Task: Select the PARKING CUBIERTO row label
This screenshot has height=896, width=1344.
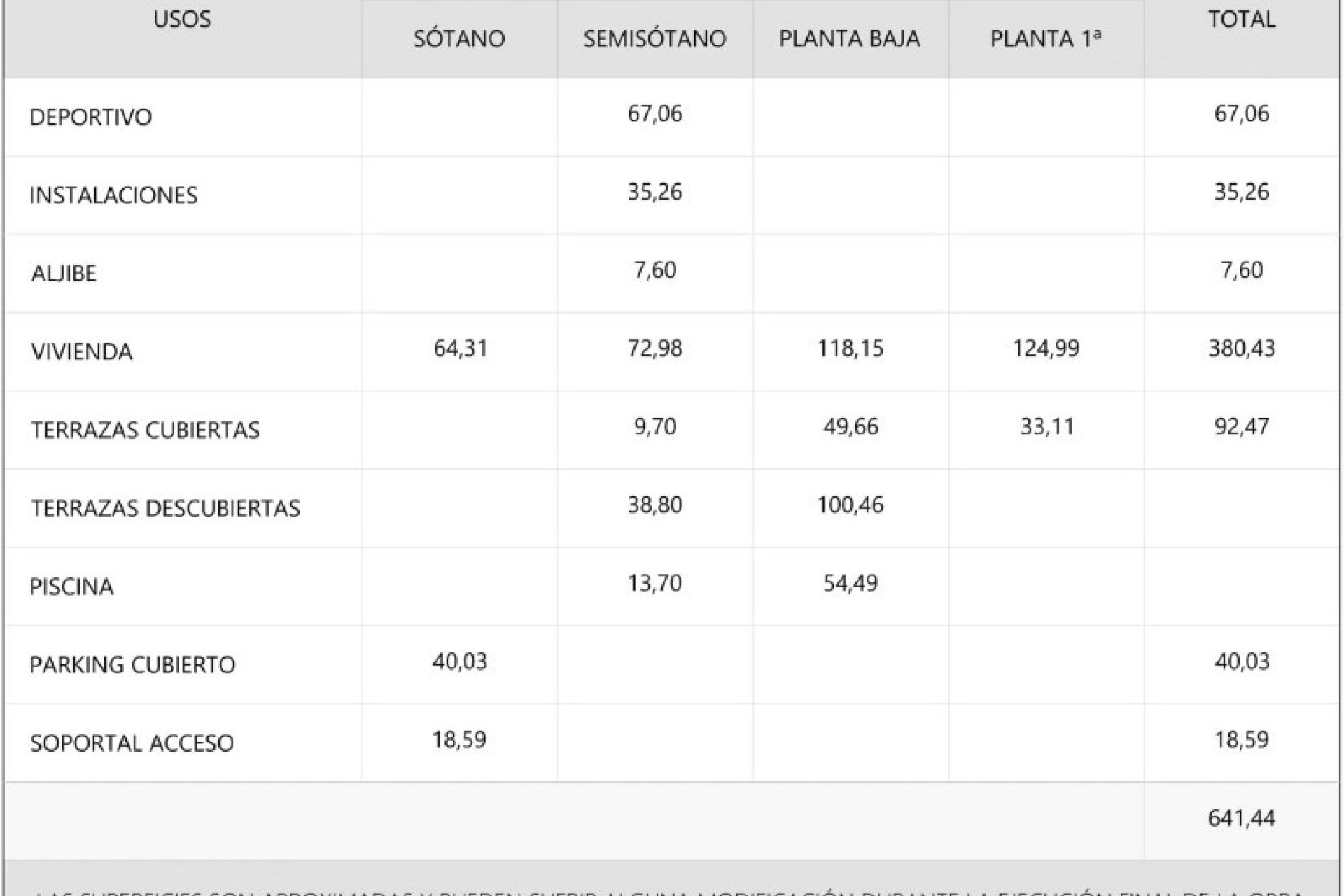Action: (x=132, y=665)
